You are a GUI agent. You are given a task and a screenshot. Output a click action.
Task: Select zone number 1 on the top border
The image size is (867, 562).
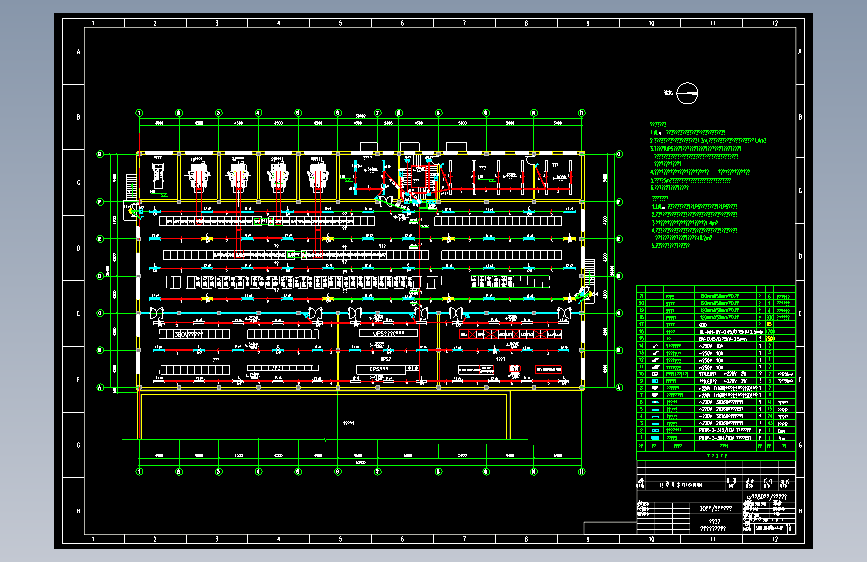pyautogui.click(x=93, y=23)
